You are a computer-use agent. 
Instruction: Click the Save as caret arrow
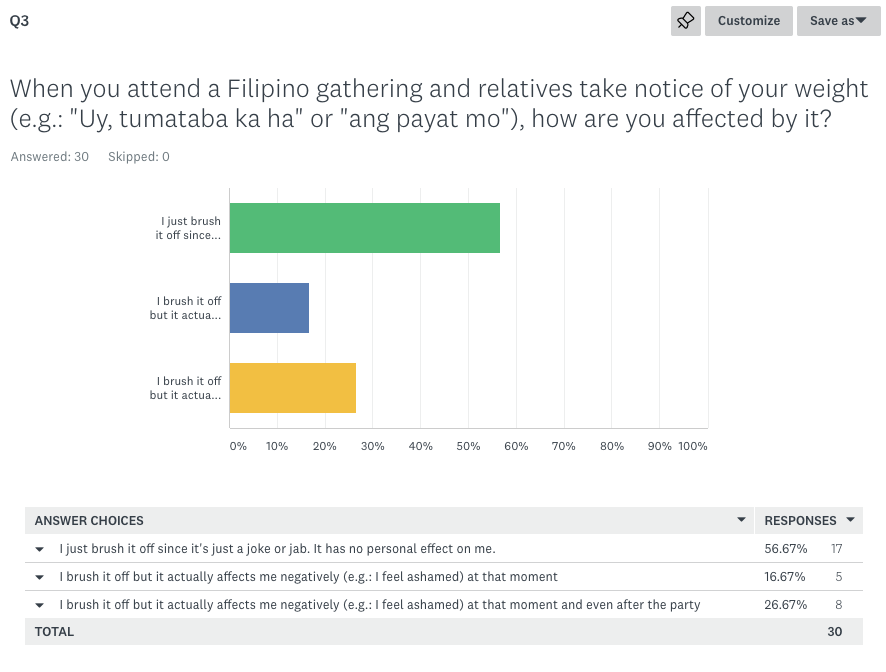[x=861, y=20]
